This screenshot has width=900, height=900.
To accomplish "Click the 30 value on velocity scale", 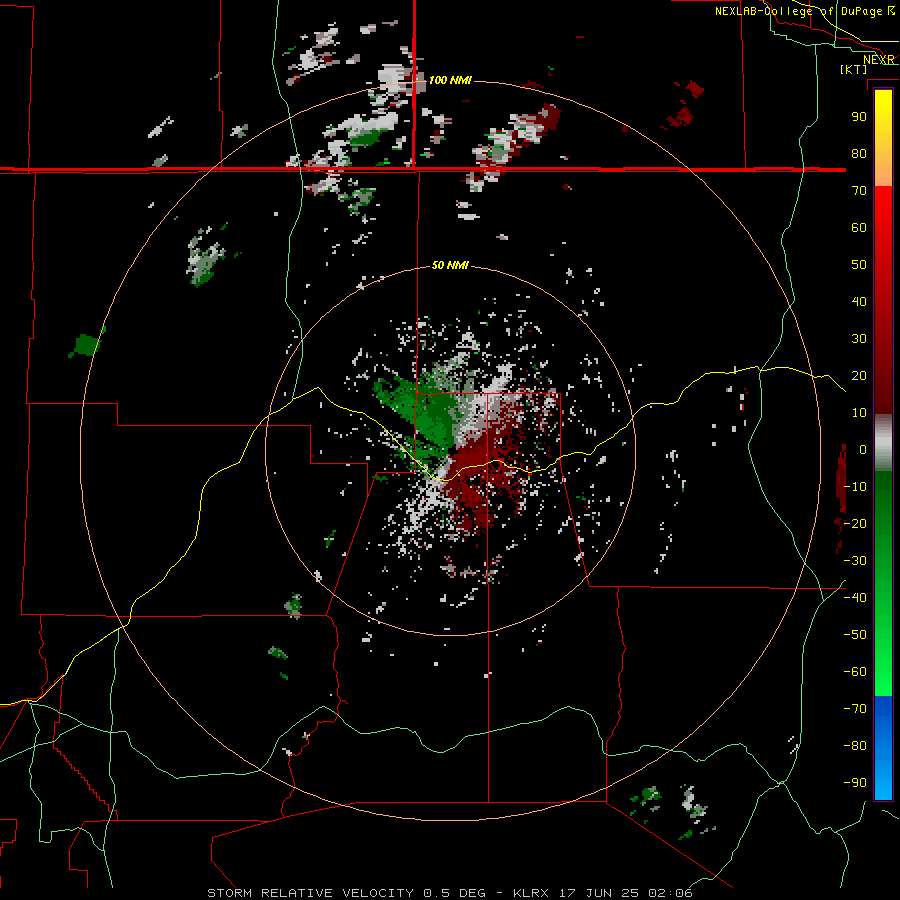I will (x=859, y=339).
